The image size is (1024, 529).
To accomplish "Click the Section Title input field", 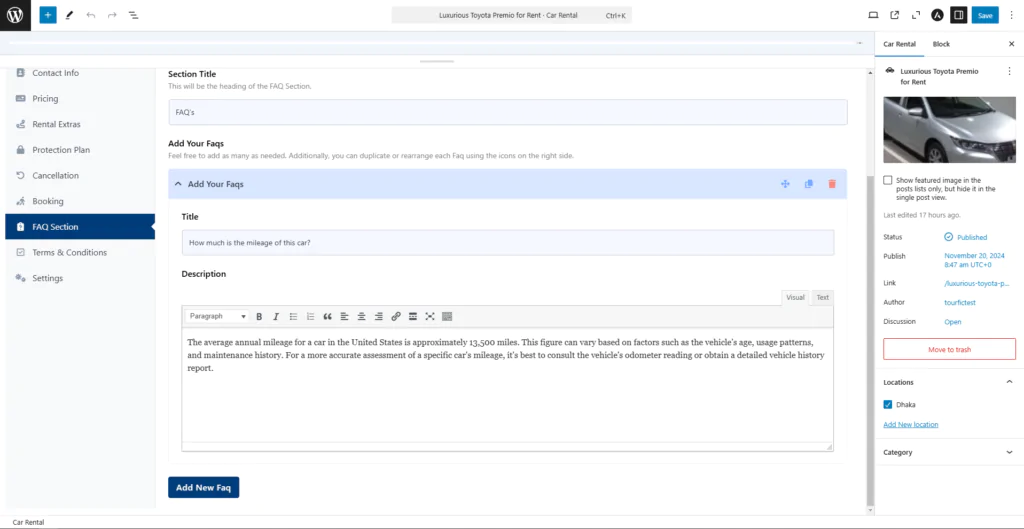I will pyautogui.click(x=507, y=112).
